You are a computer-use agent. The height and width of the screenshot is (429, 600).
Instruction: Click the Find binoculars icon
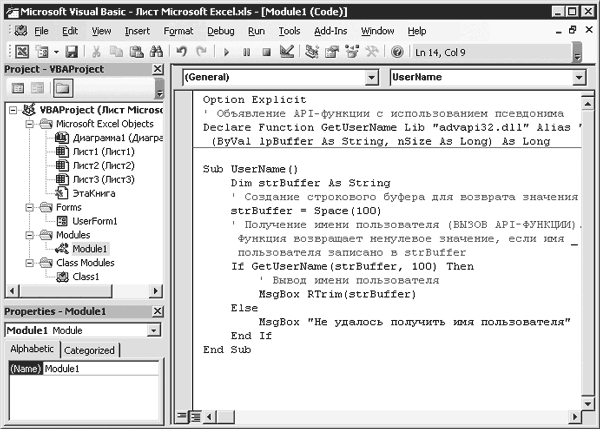[x=156, y=51]
